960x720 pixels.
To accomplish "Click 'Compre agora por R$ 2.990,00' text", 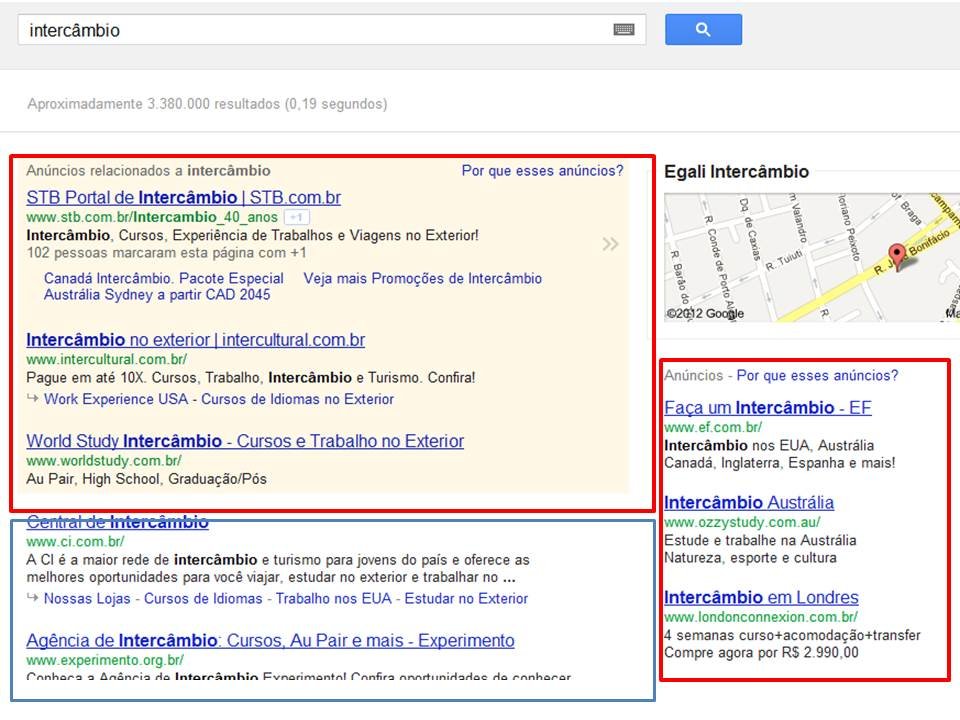I will pyautogui.click(x=762, y=653).
